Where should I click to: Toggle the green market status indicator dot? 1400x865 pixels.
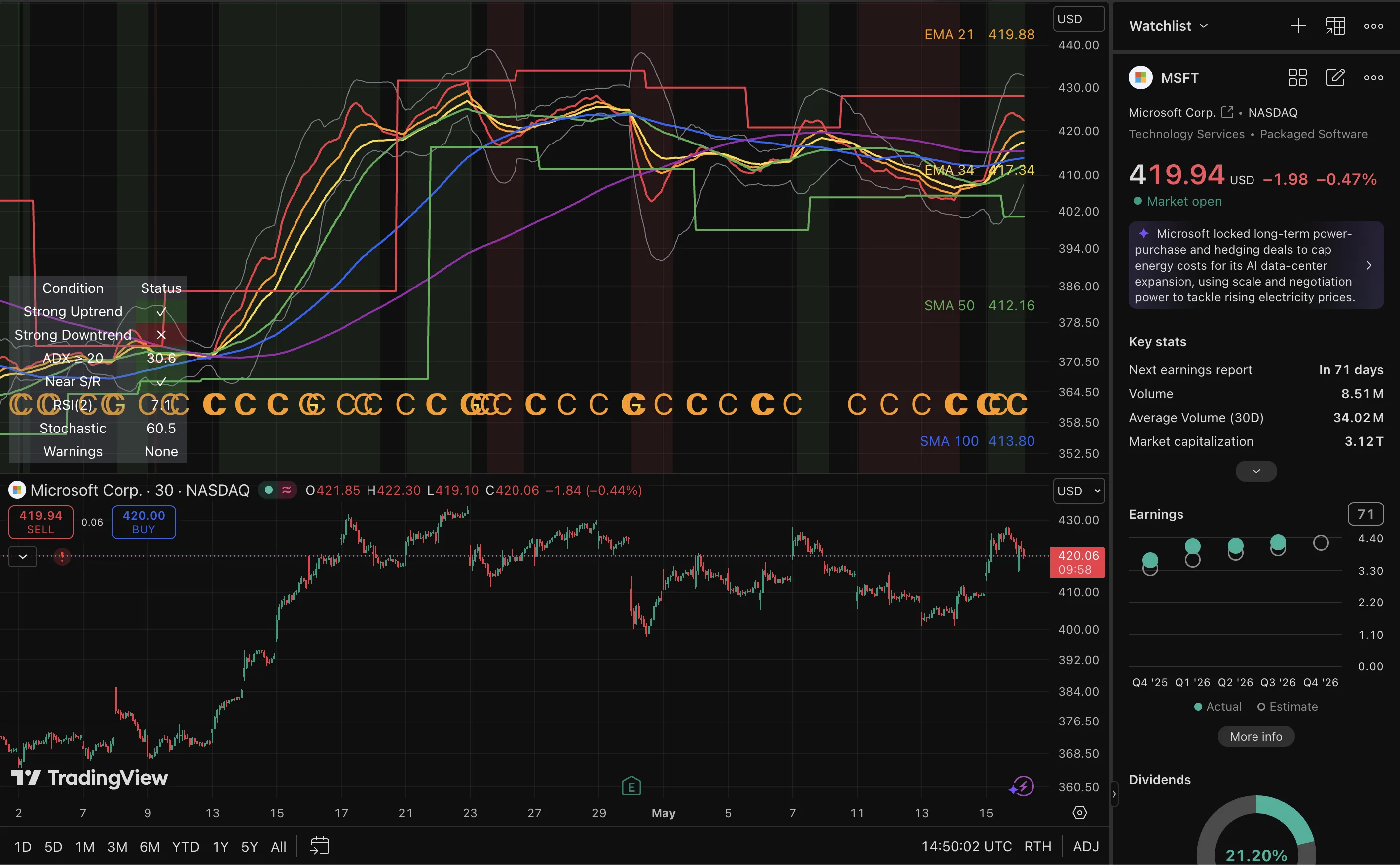[x=268, y=490]
